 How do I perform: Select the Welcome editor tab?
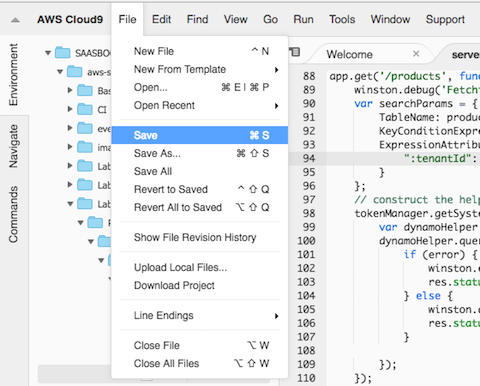(x=349, y=54)
